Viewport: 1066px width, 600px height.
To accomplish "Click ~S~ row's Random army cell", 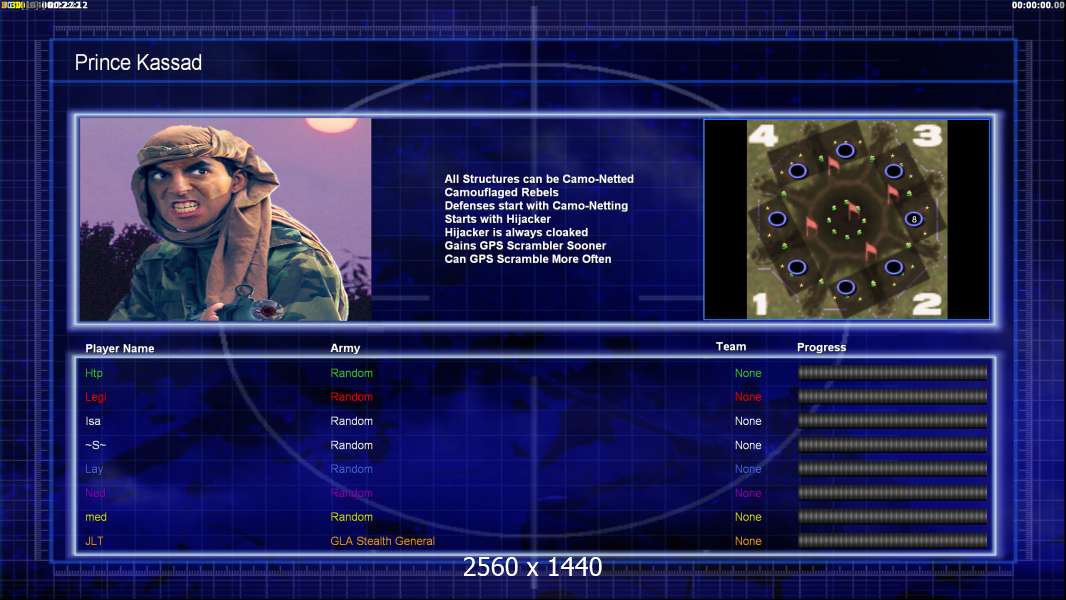I will [x=351, y=445].
